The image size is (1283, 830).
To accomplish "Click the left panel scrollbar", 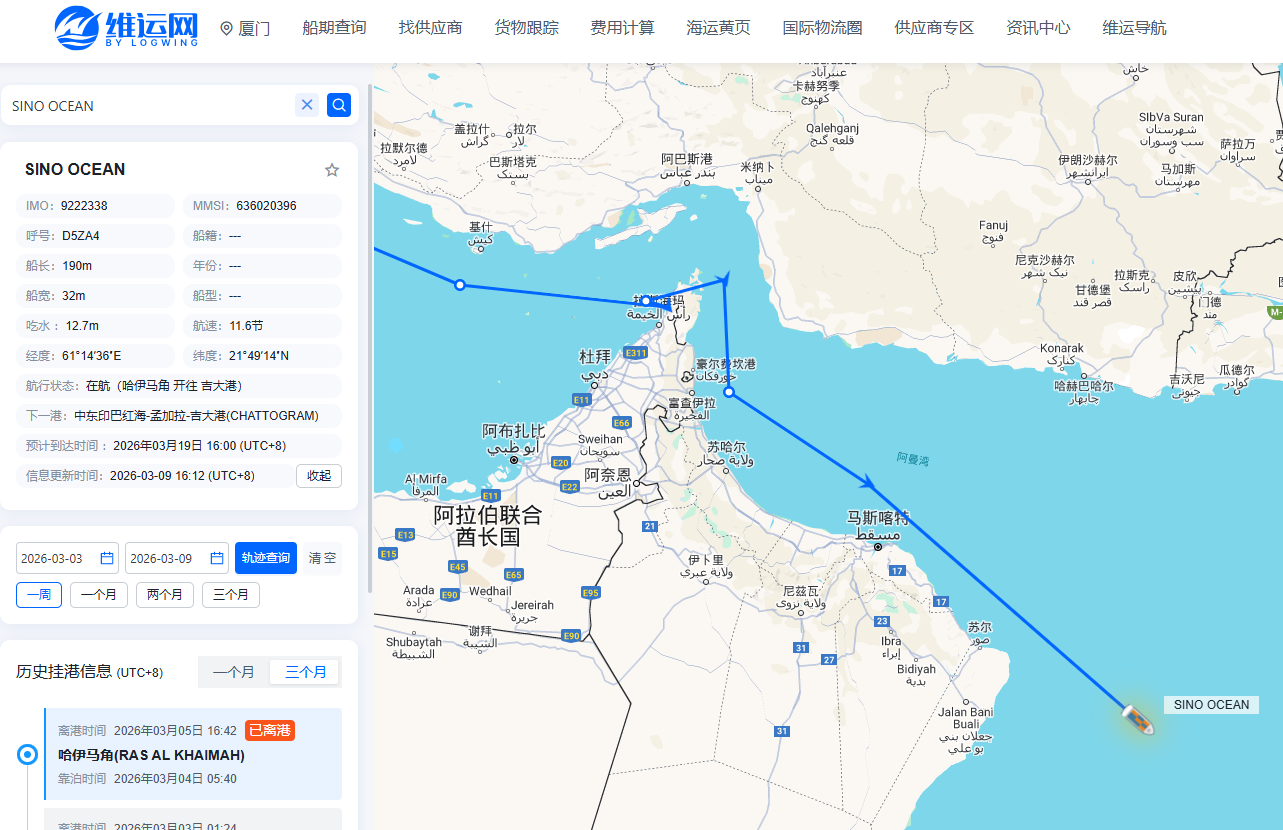I will point(370,340).
